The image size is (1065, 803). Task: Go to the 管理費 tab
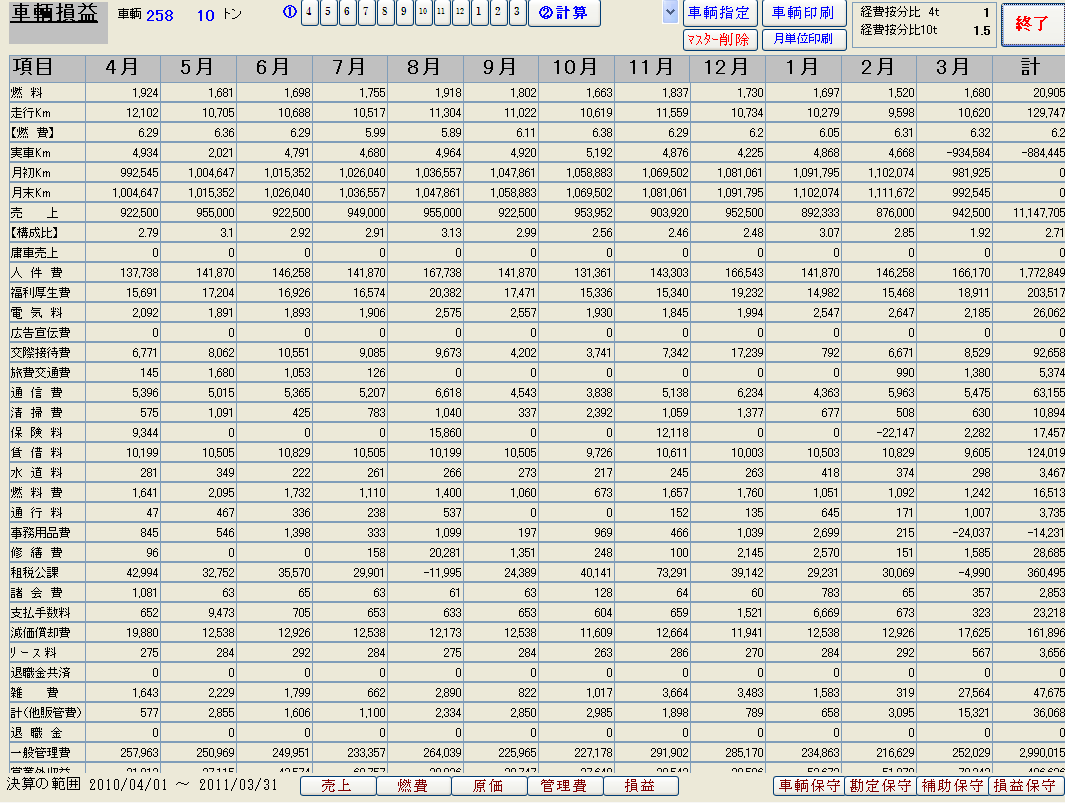[564, 786]
